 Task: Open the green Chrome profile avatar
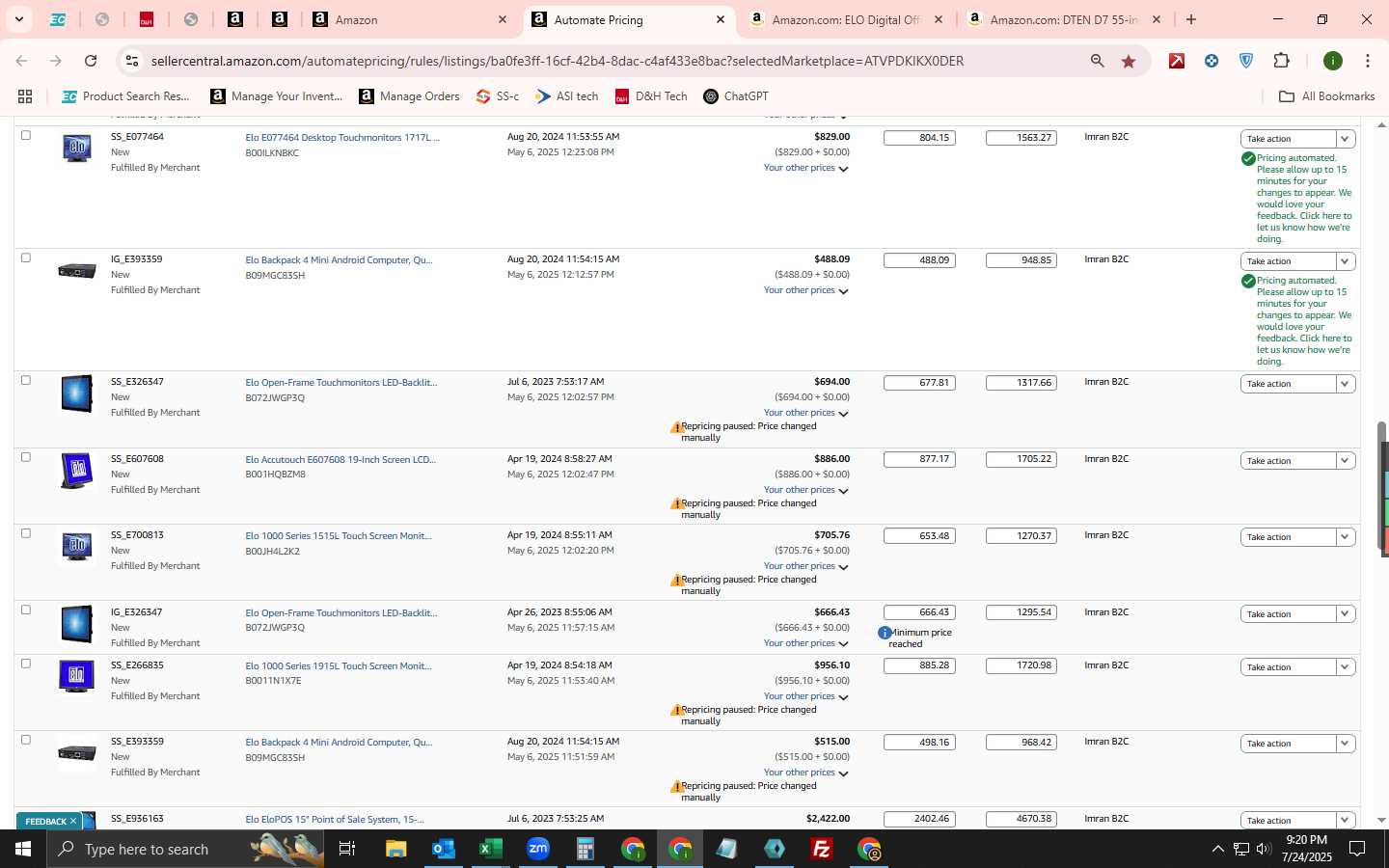(1333, 61)
